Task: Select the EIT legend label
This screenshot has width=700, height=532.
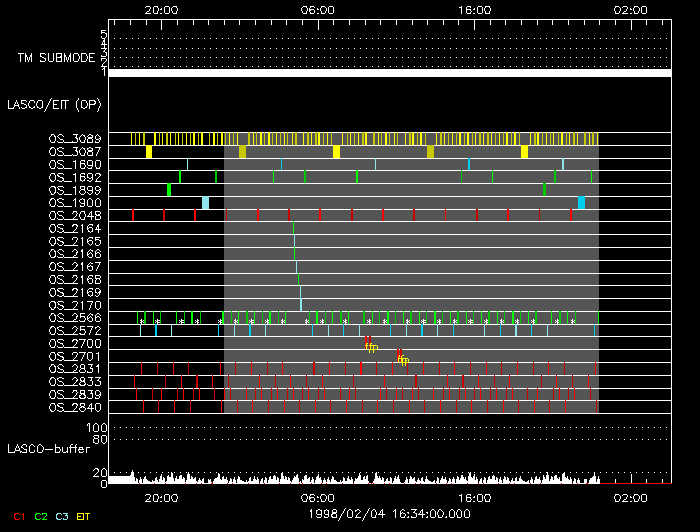Action: tap(84, 516)
